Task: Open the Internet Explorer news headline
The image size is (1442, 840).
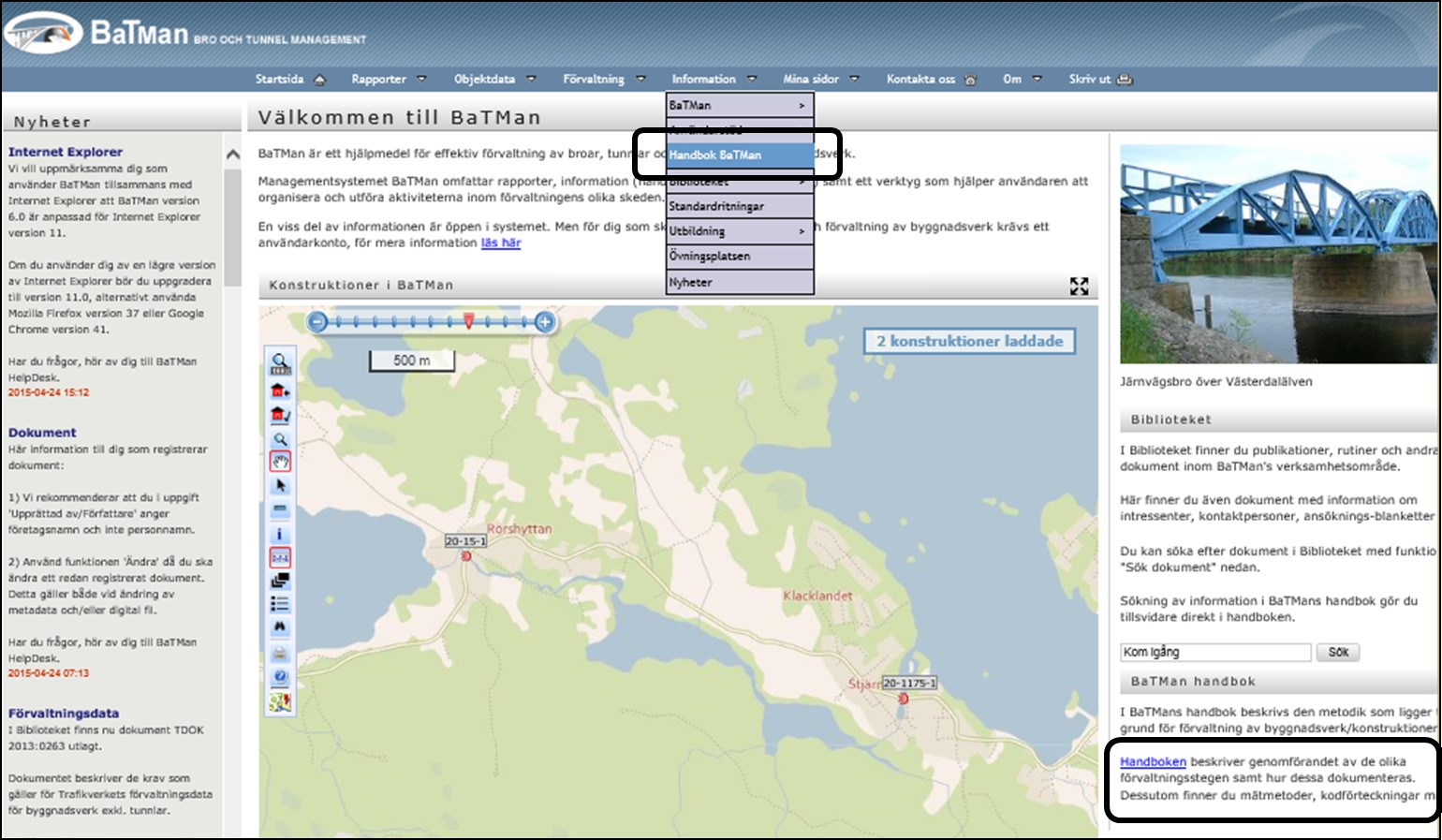Action: pos(66,152)
